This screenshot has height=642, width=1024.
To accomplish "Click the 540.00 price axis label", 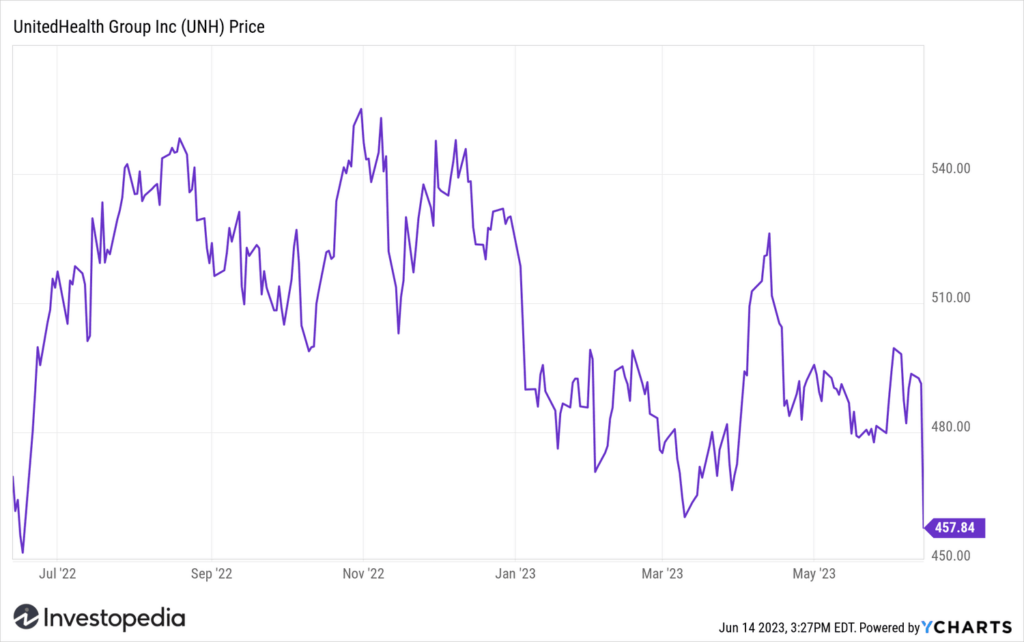I will coord(951,169).
